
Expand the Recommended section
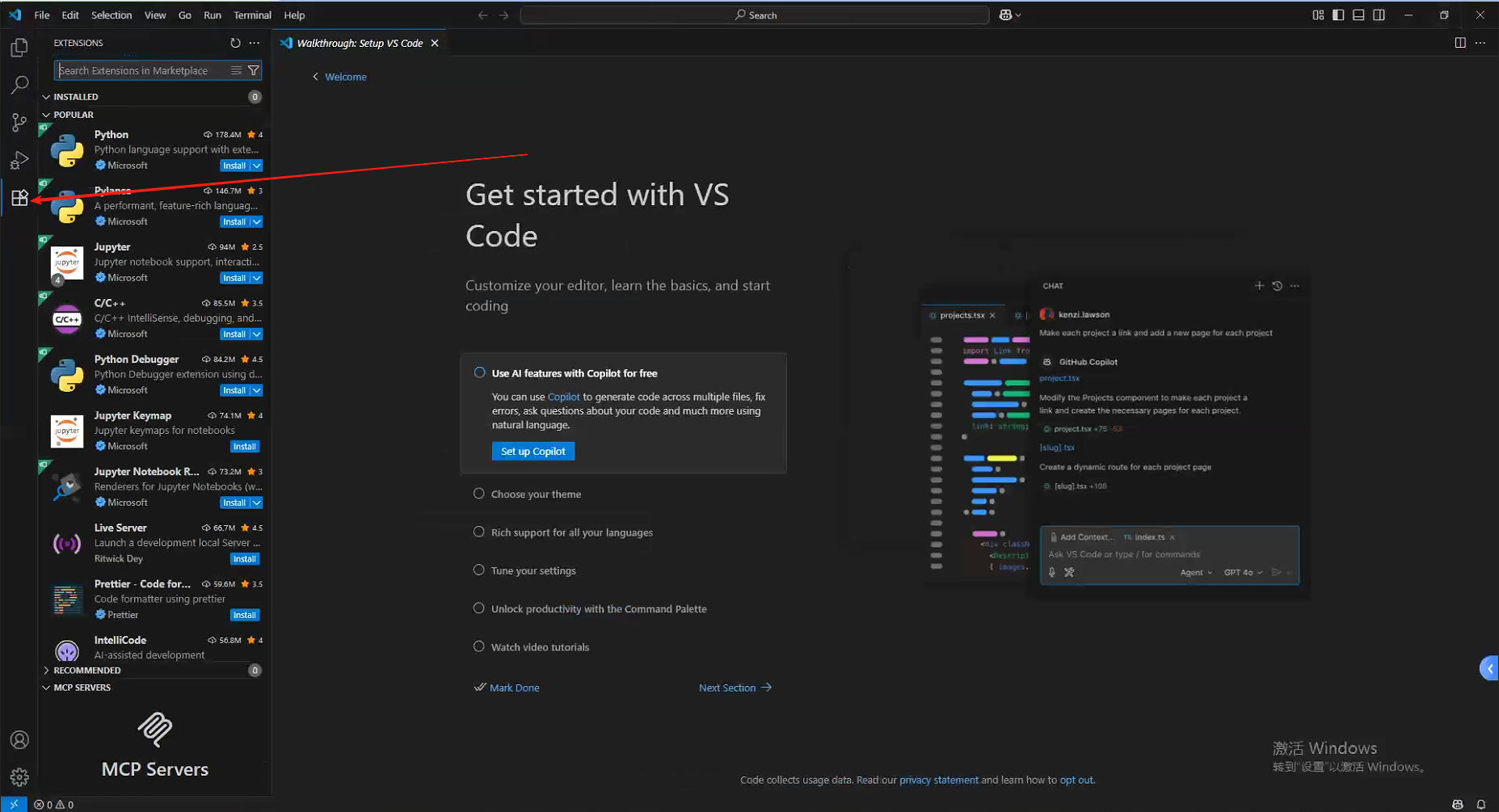(x=86, y=671)
